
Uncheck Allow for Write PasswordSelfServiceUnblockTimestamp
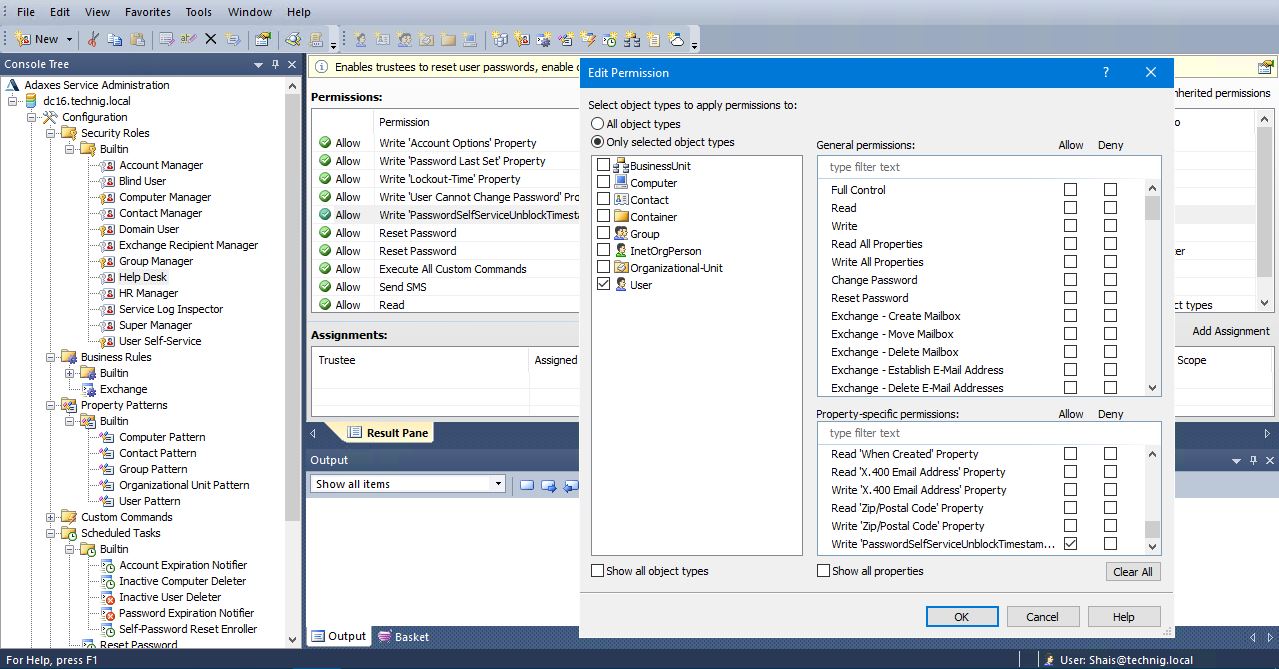(x=1070, y=543)
